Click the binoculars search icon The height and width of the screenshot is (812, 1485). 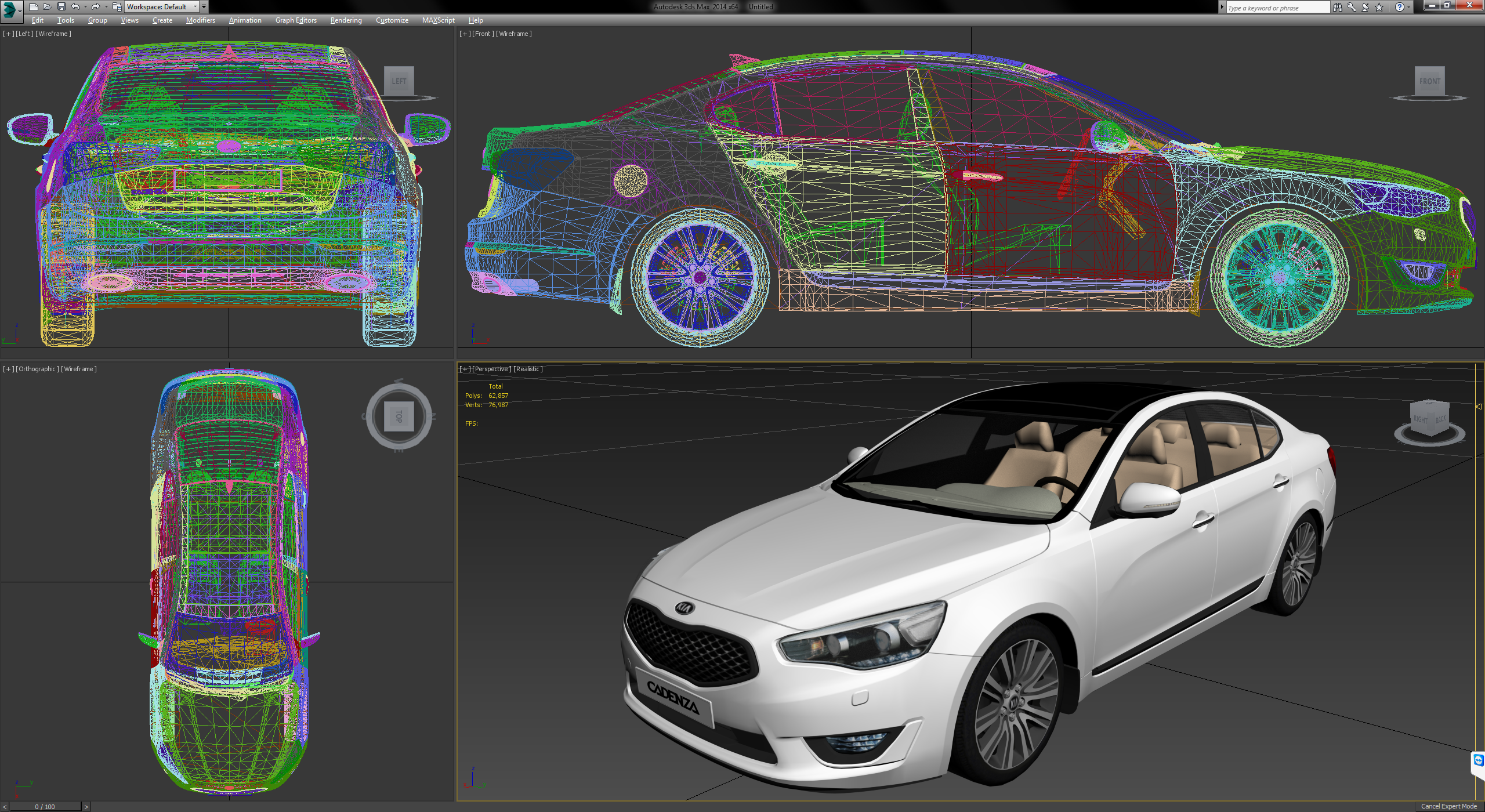click(x=1337, y=8)
